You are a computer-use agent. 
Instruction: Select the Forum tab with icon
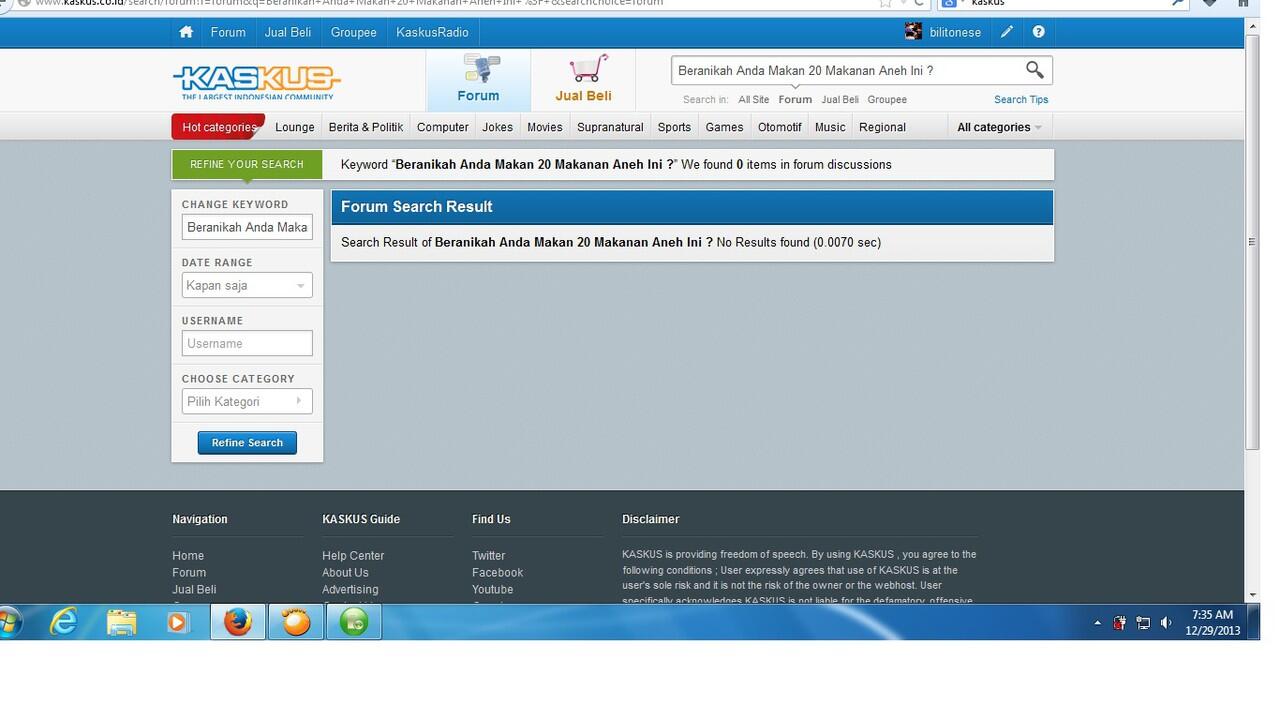click(478, 80)
